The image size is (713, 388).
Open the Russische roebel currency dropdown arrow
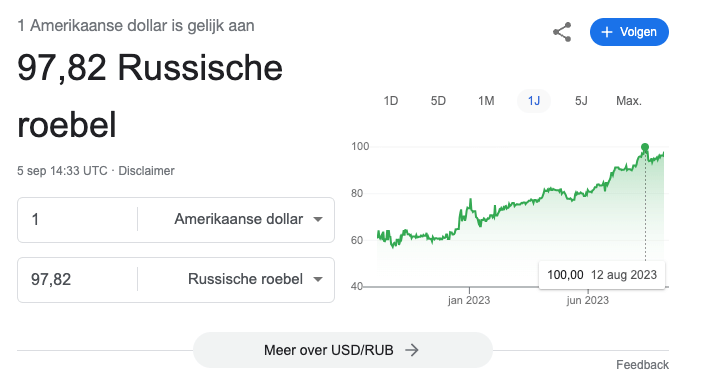[x=318, y=279]
